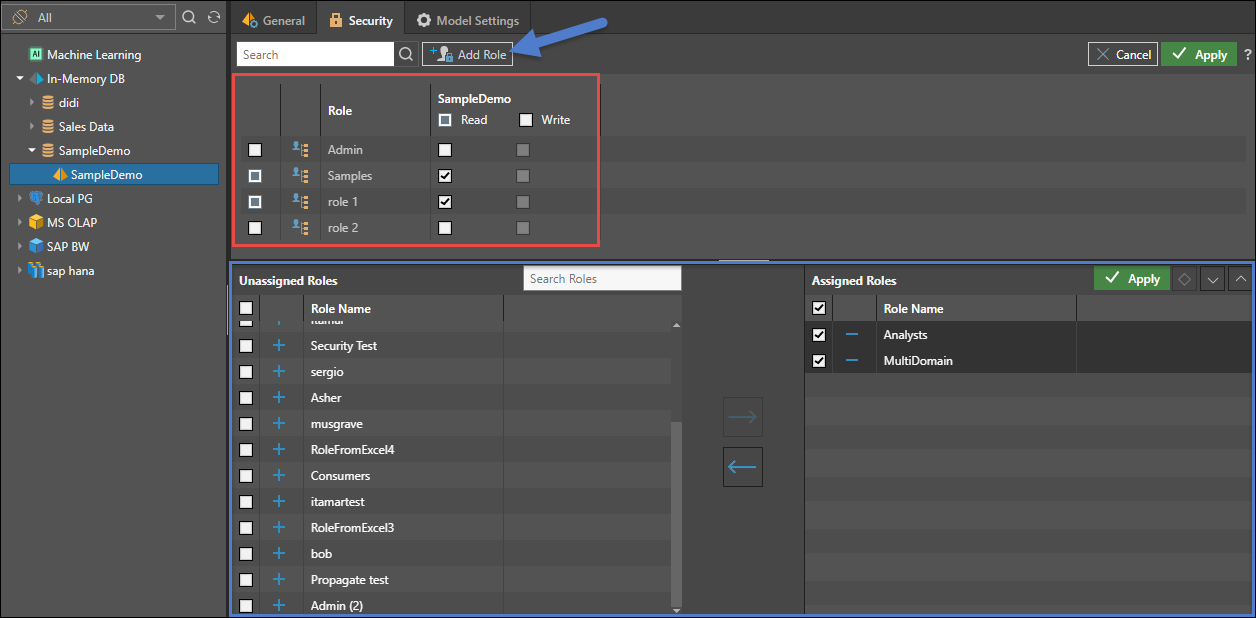Tick the checkbox for the bob role
Viewport: 1256px width, 618px height.
pos(246,554)
